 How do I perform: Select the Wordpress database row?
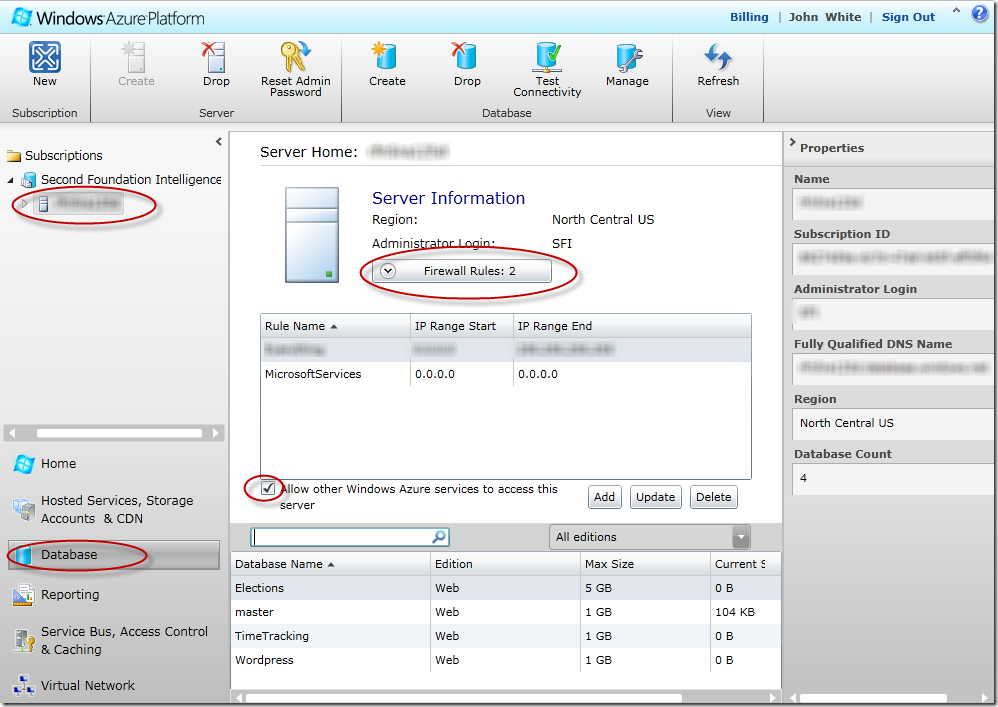pyautogui.click(x=505, y=660)
